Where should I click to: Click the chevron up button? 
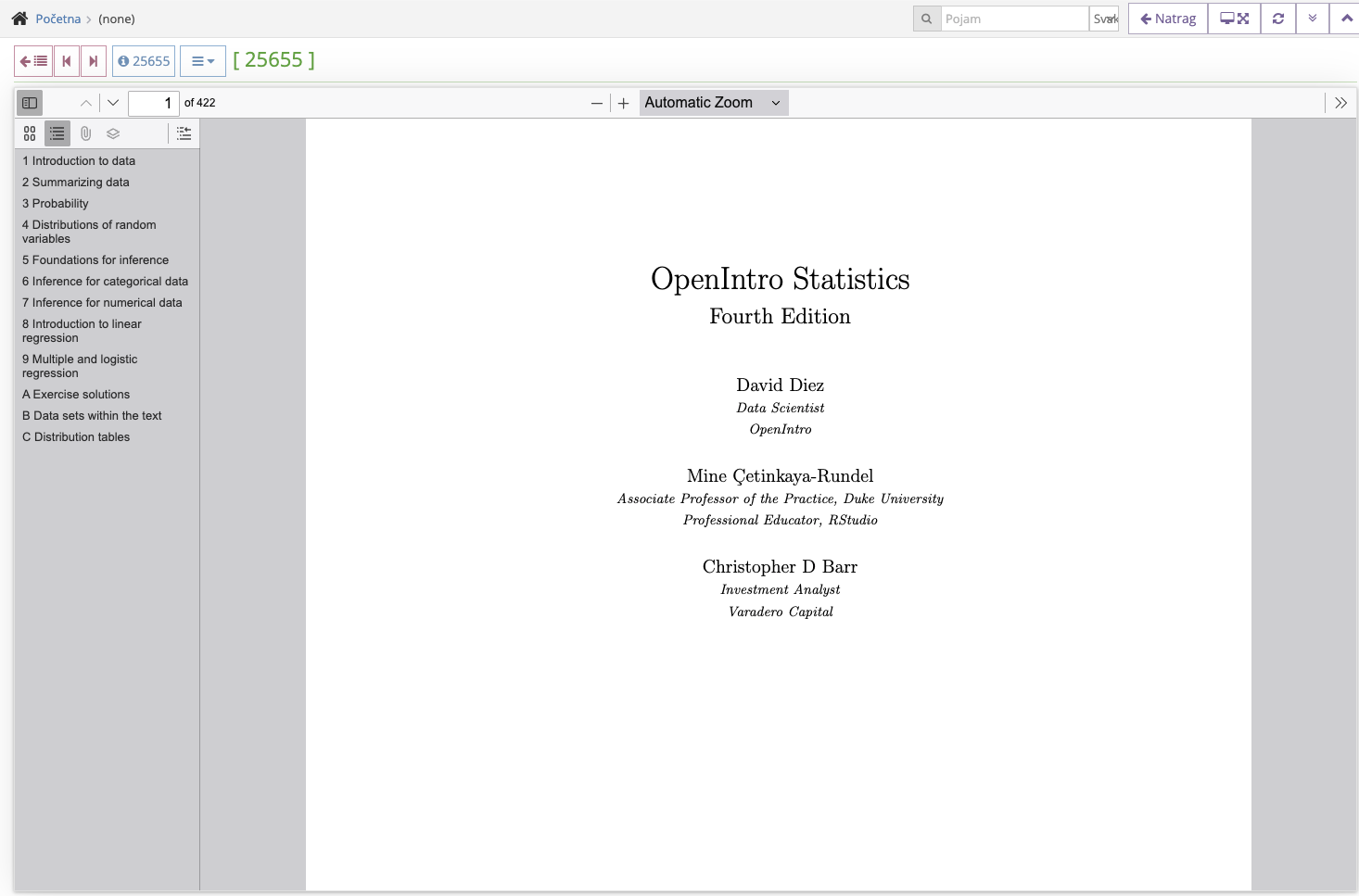point(1346,19)
